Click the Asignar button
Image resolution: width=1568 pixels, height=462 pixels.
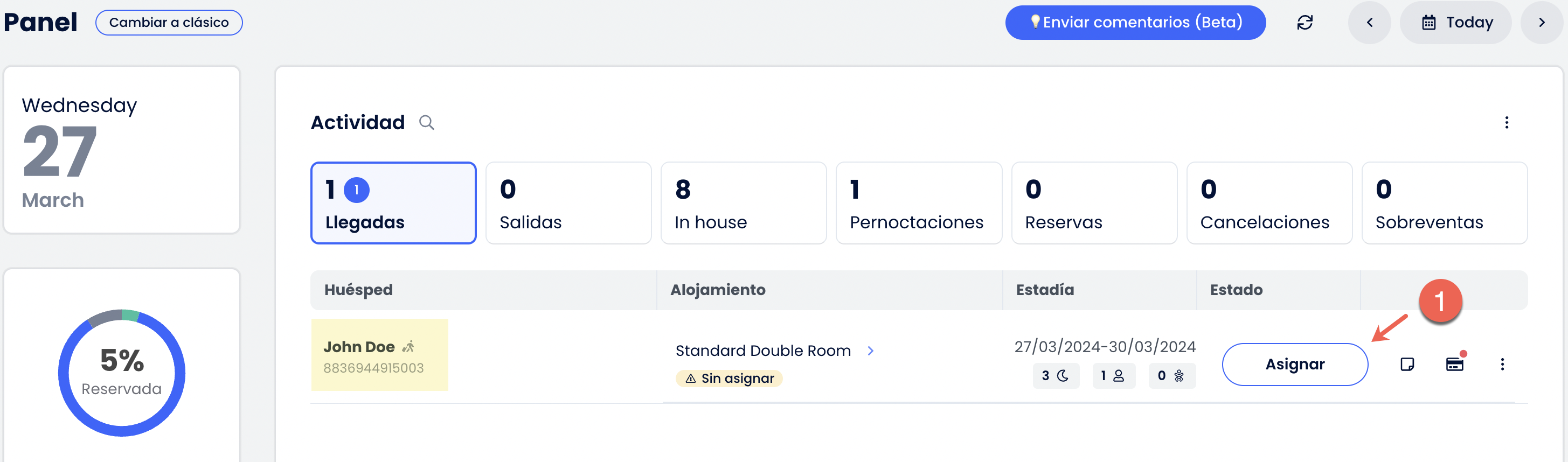tap(1295, 364)
